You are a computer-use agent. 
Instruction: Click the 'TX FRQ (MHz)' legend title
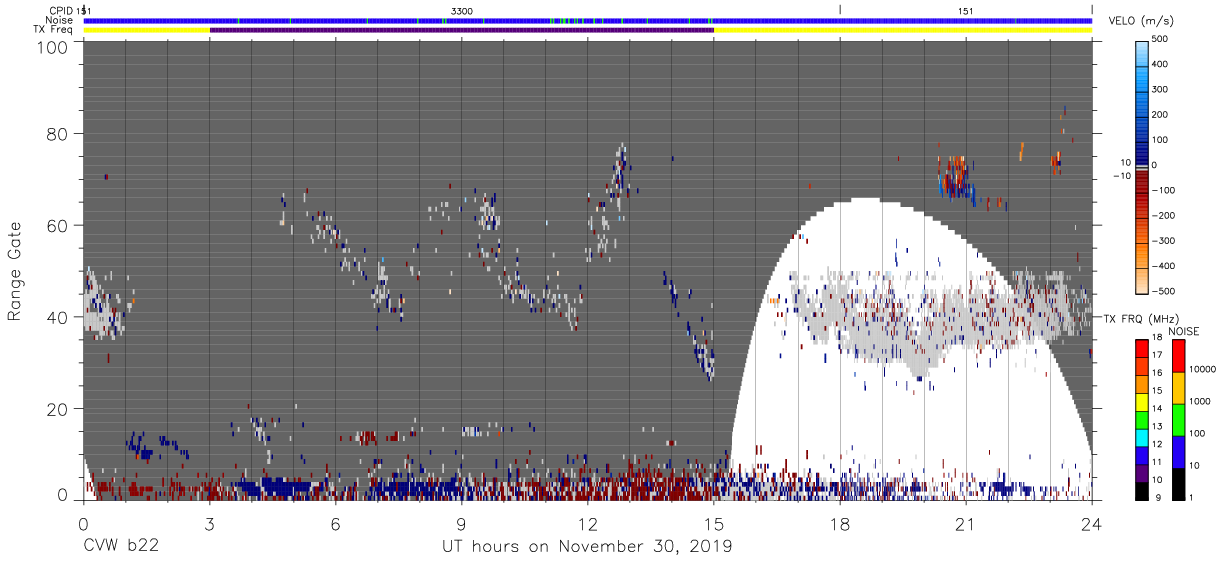click(x=1141, y=318)
